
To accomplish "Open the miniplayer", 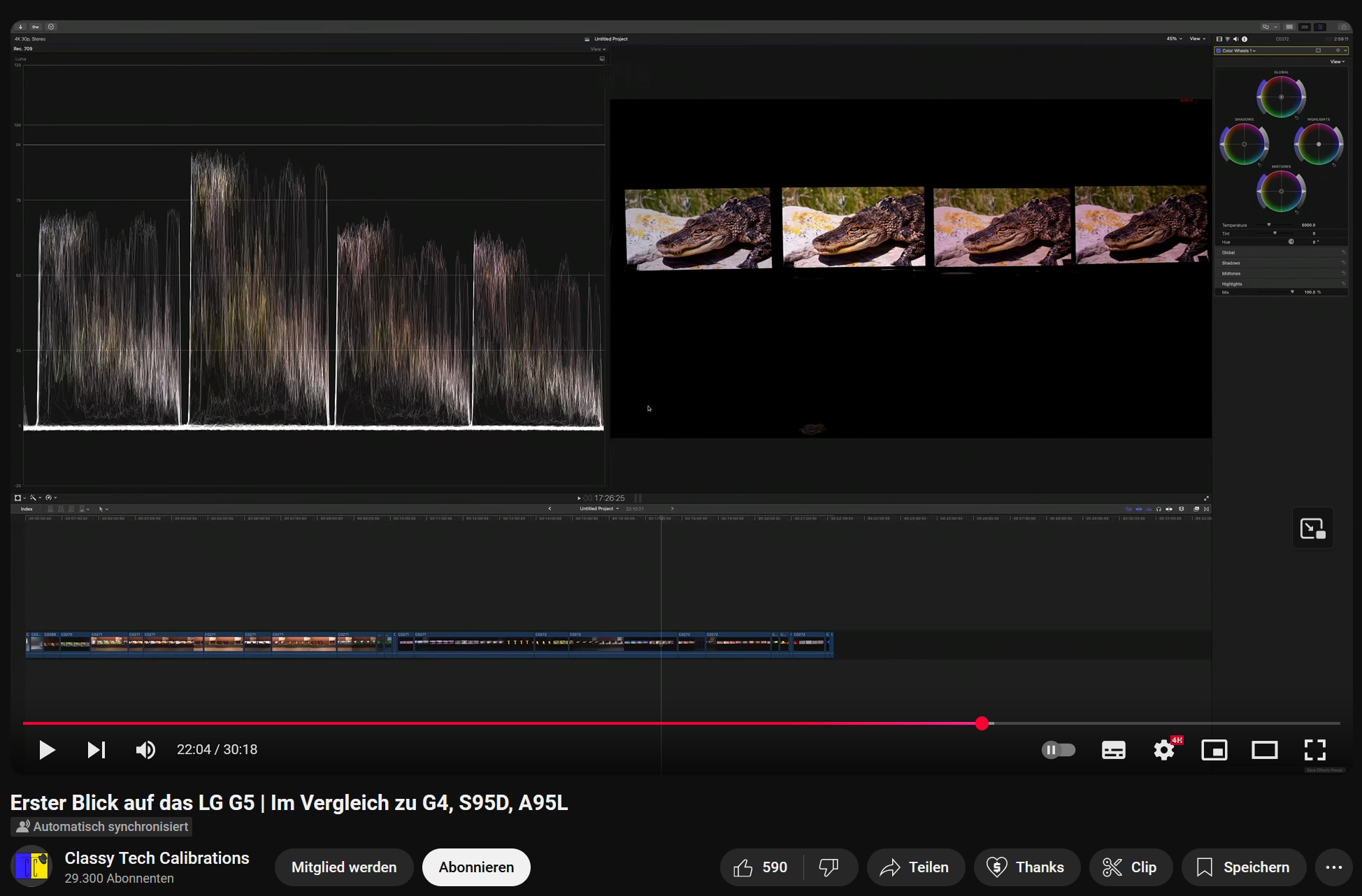I will [1214, 750].
